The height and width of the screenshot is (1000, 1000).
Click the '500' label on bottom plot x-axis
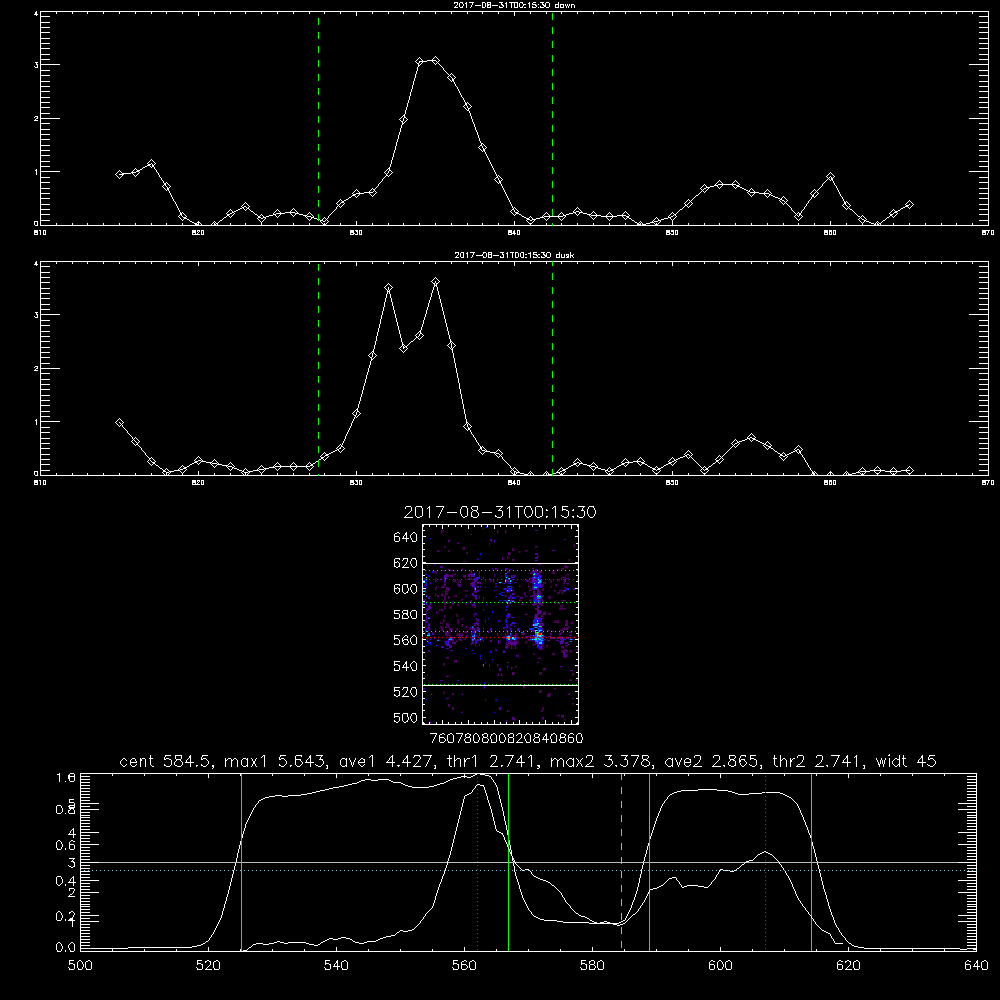pos(80,965)
